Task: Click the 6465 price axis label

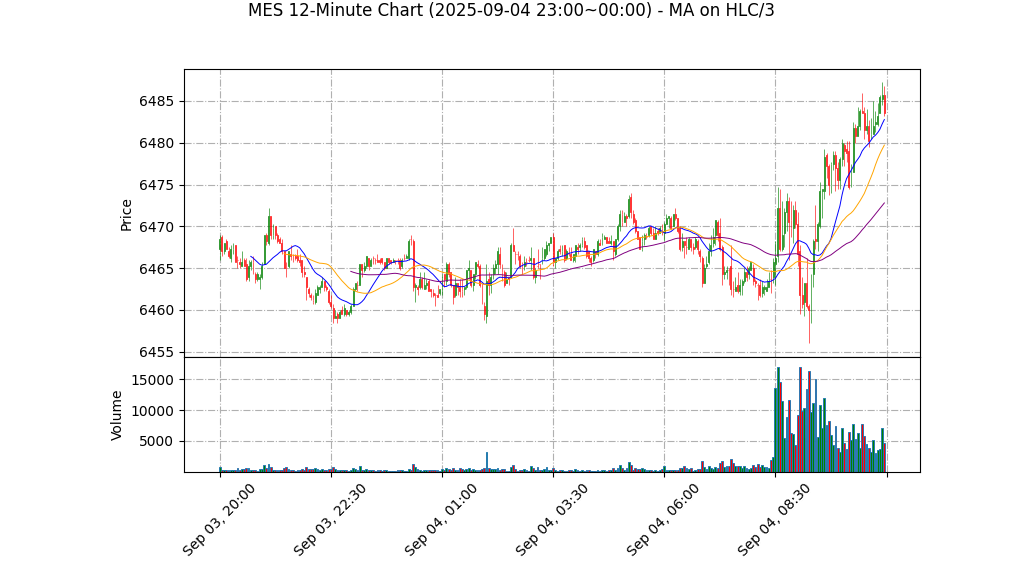Action: coord(157,269)
